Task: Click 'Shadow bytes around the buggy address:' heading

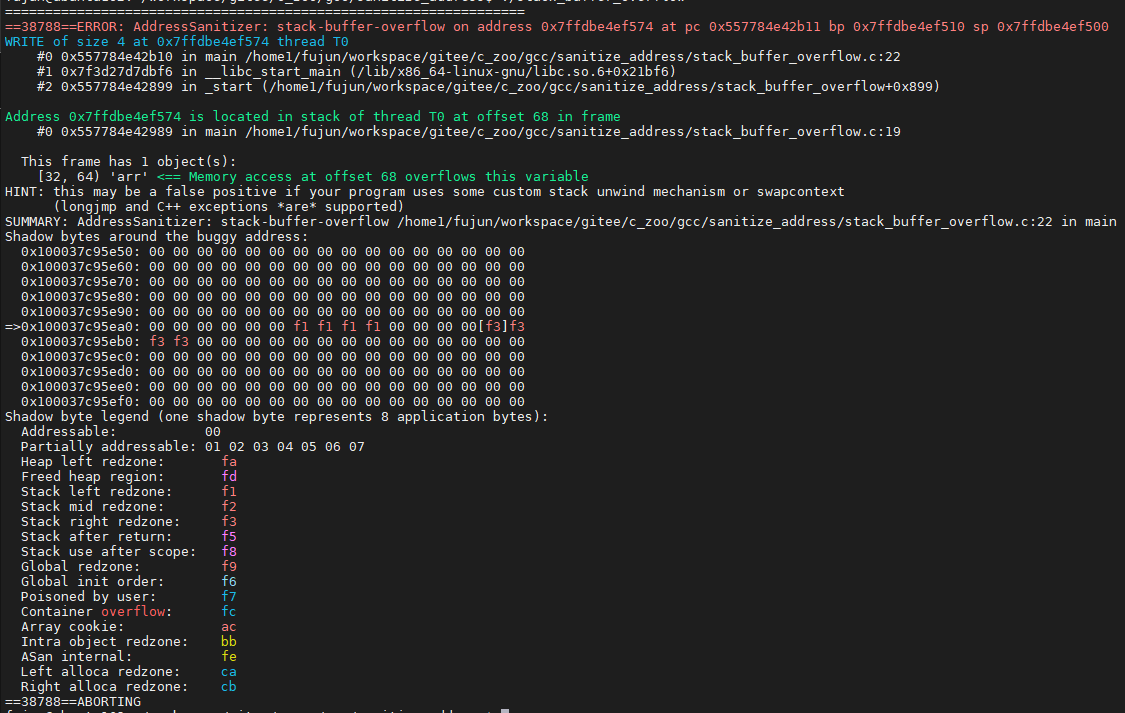Action: click(x=156, y=237)
